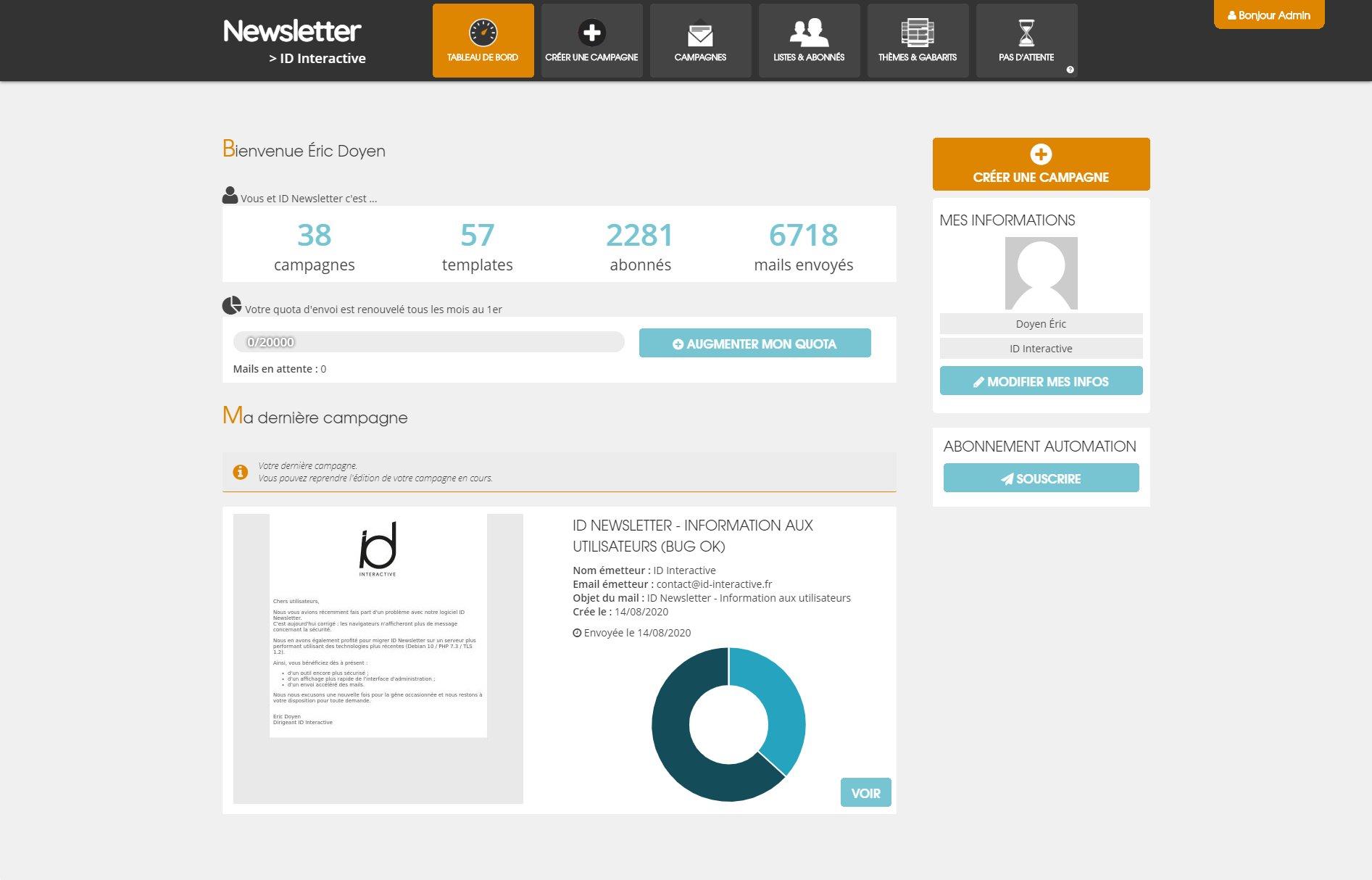Click the campaign title ID Newsletter - Information
This screenshot has width=1372, height=880.
693,536
